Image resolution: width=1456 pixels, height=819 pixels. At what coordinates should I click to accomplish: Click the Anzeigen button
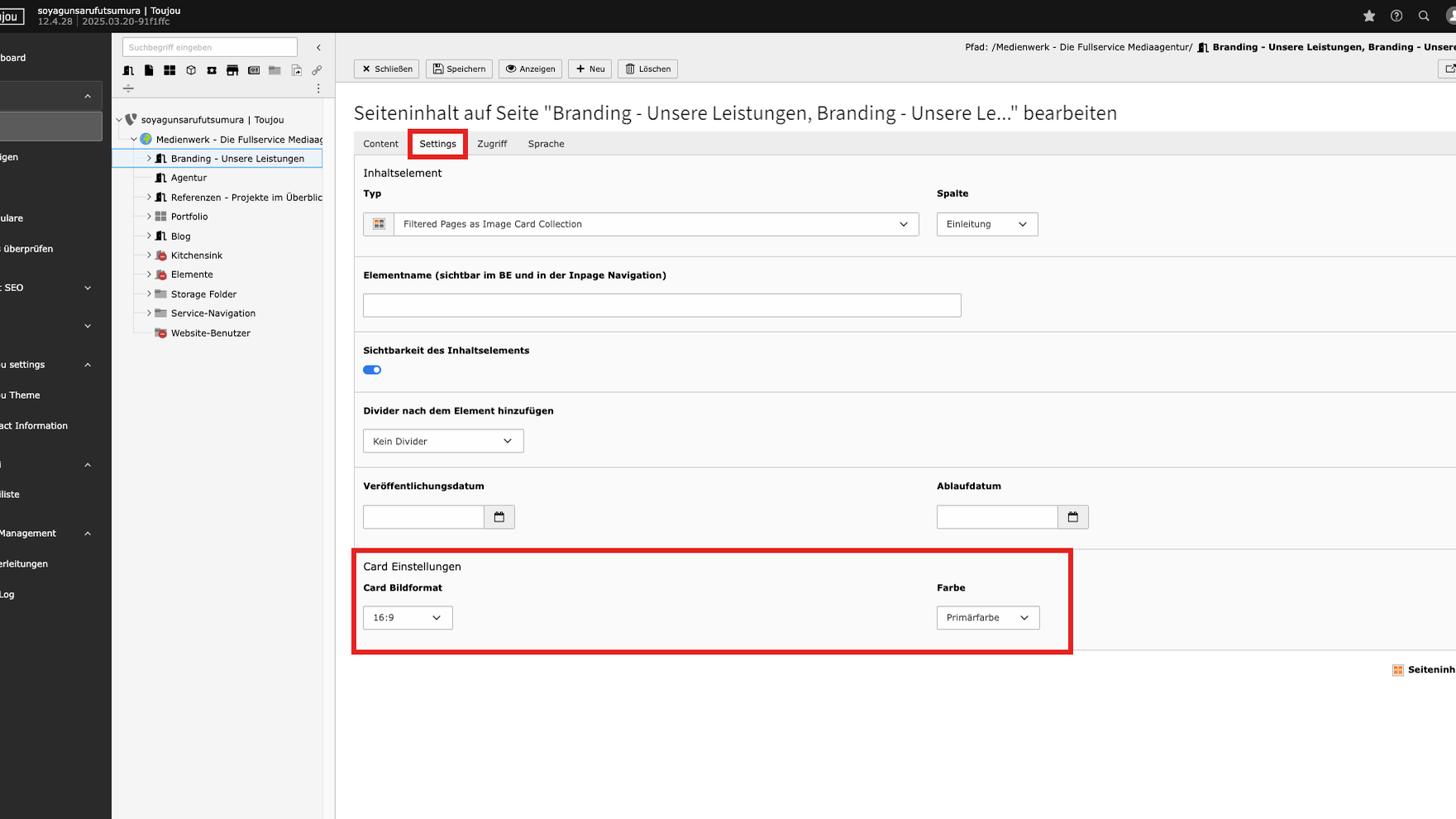coord(530,69)
